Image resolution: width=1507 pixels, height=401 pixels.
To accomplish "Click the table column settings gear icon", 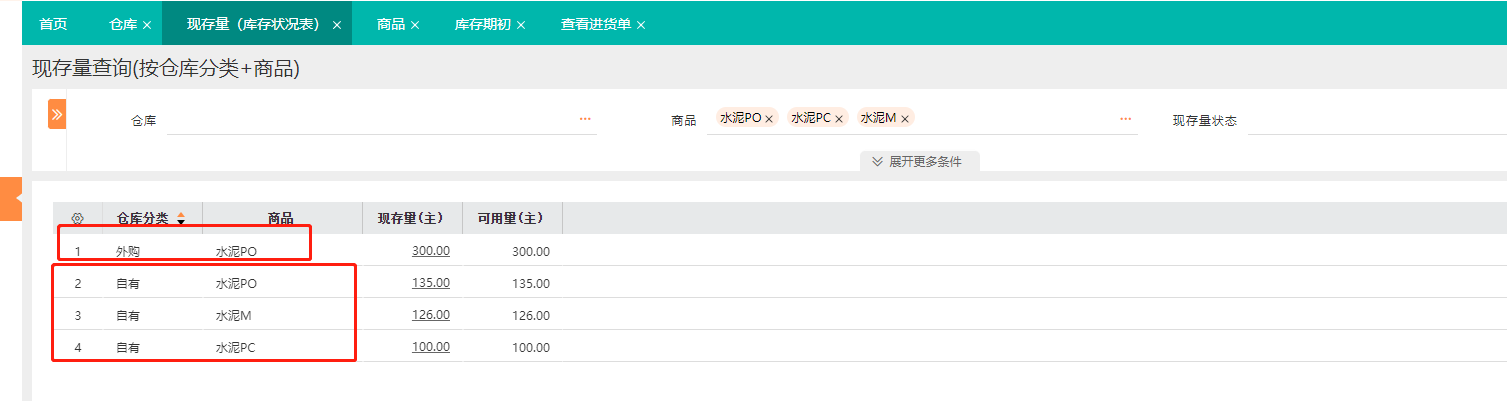I will click(x=78, y=218).
